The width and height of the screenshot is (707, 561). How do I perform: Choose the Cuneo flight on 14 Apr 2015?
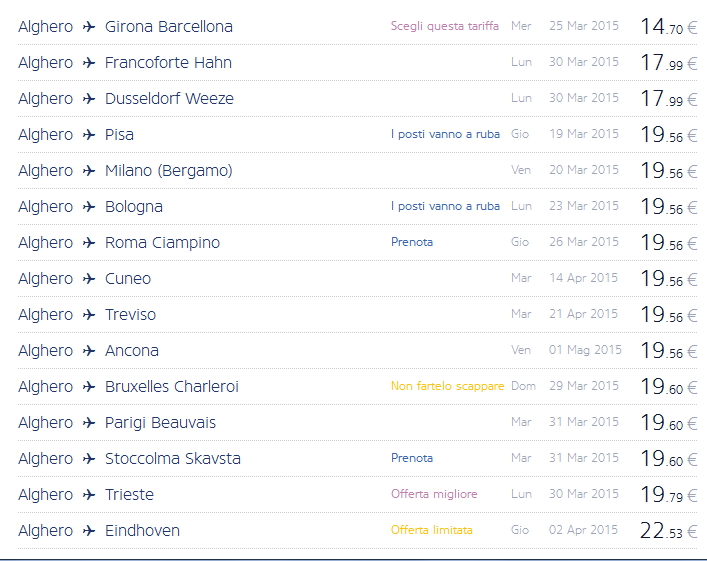point(128,279)
